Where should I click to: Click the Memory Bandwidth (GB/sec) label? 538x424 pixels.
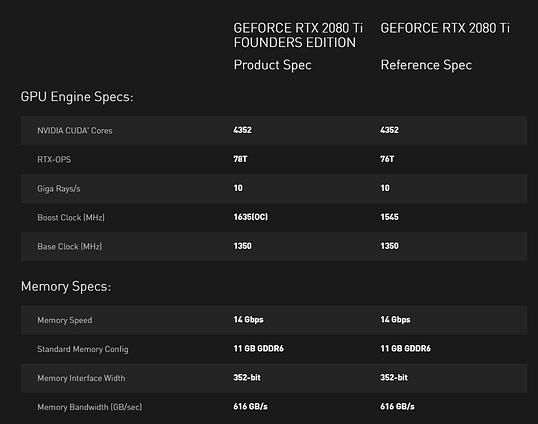coord(90,407)
